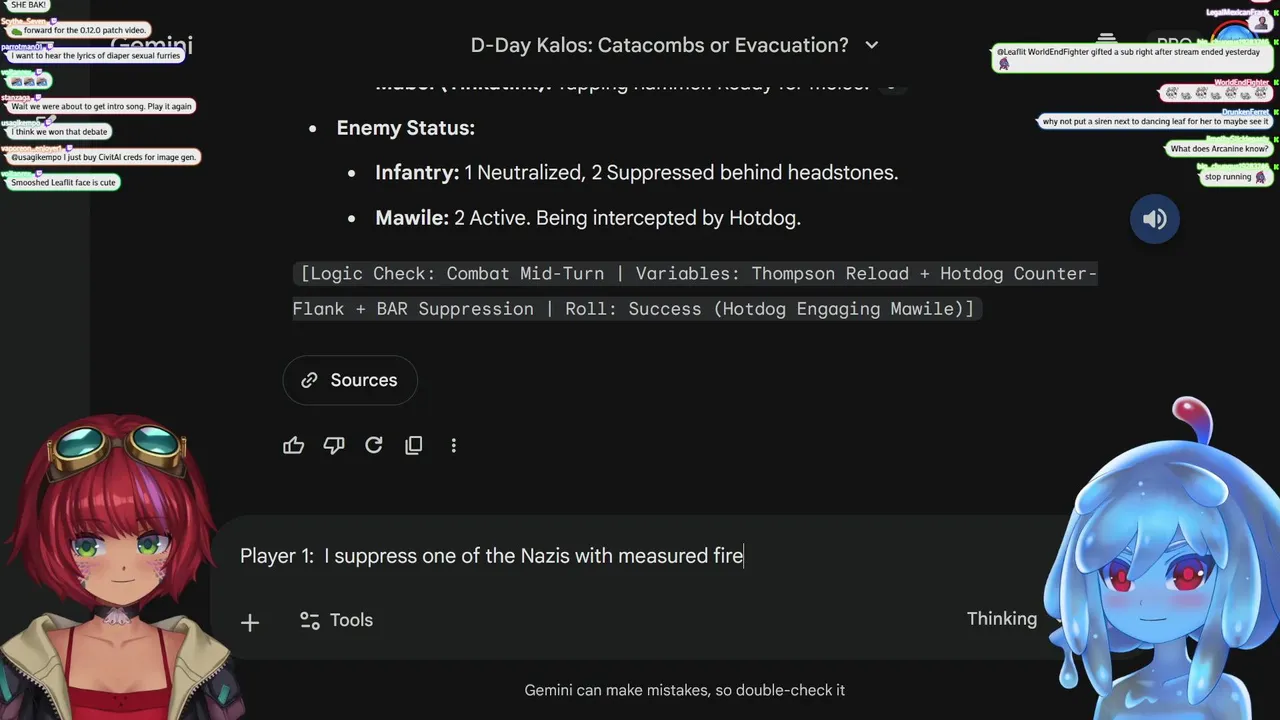Regenerate the response with the redo icon
Screen dimensions: 1280x720
pyautogui.click(x=374, y=446)
